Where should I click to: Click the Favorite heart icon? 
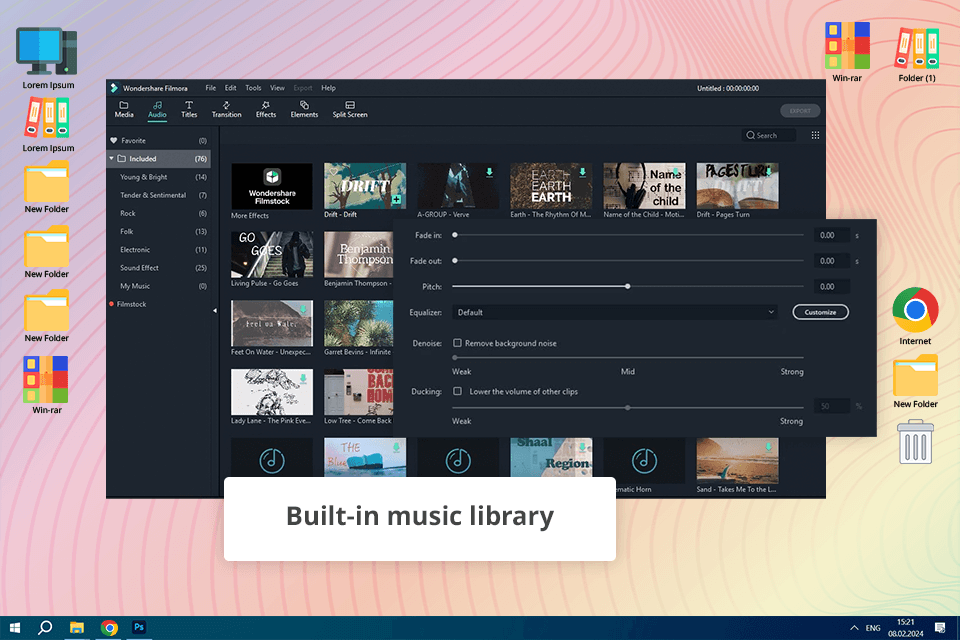click(114, 140)
